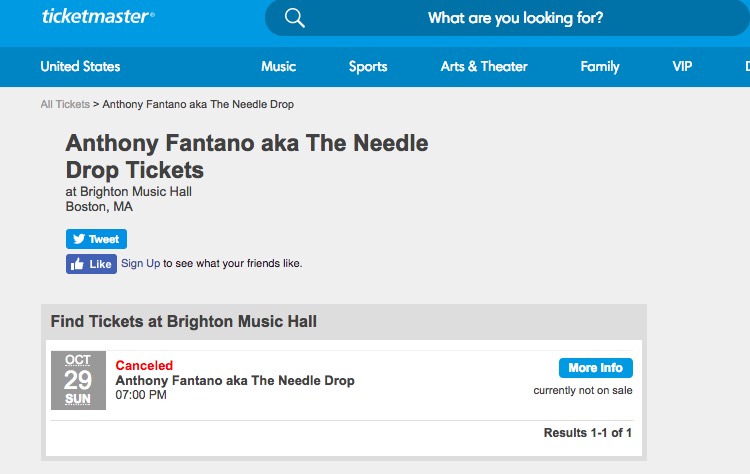
Task: Open the Anthony Fantano aka The Needle Drop event title
Action: [235, 381]
